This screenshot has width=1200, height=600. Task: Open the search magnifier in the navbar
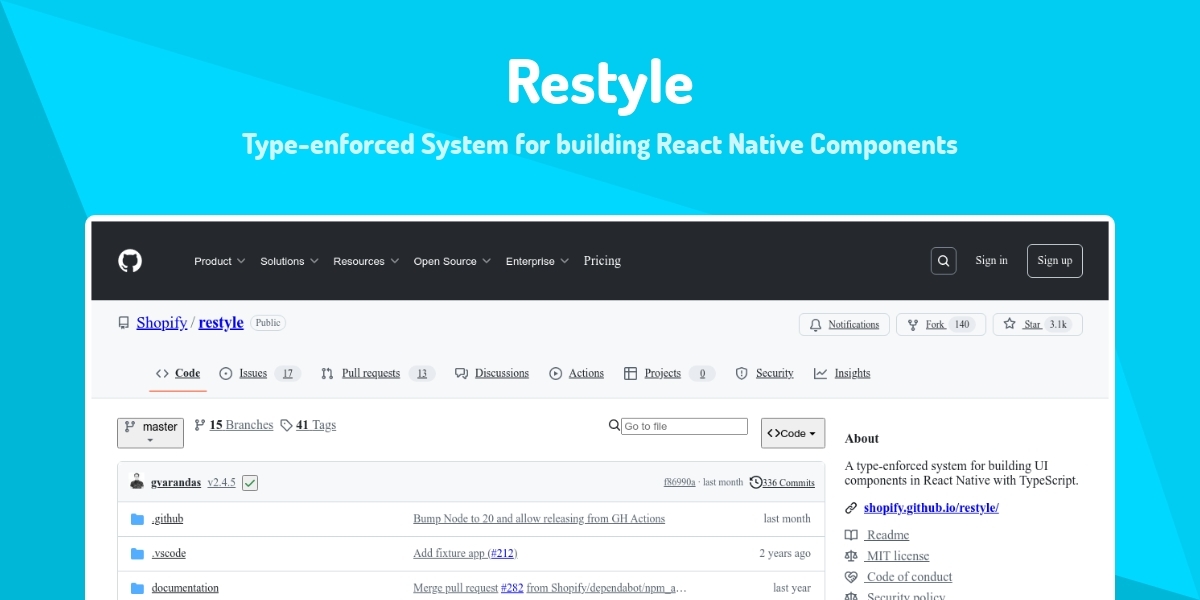pos(943,260)
